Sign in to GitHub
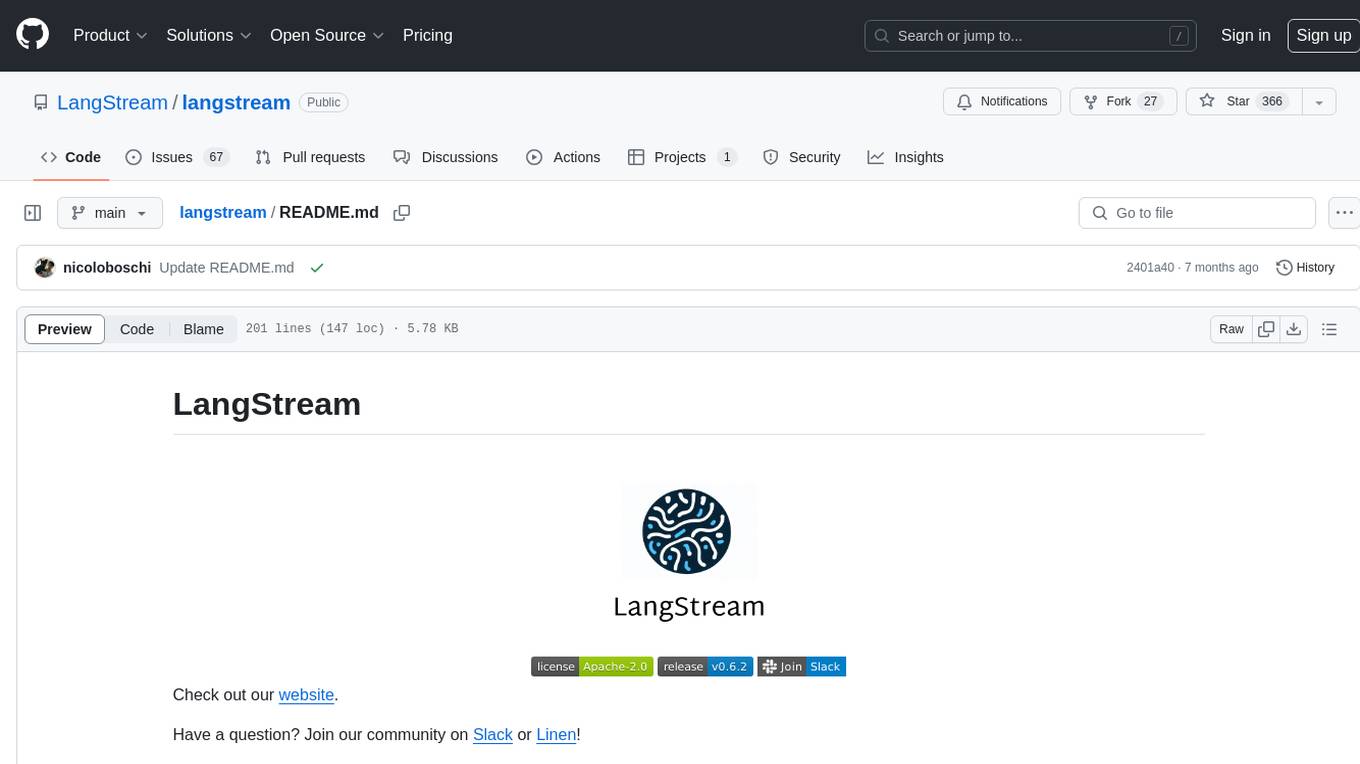 click(x=1245, y=35)
